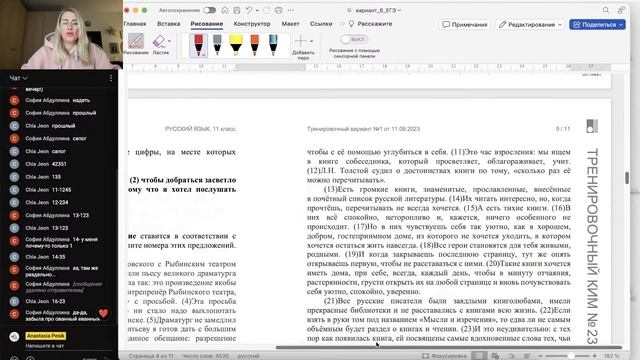Click the Фокусировка (Focus) button
640x360 pixels.
[x=444, y=356]
